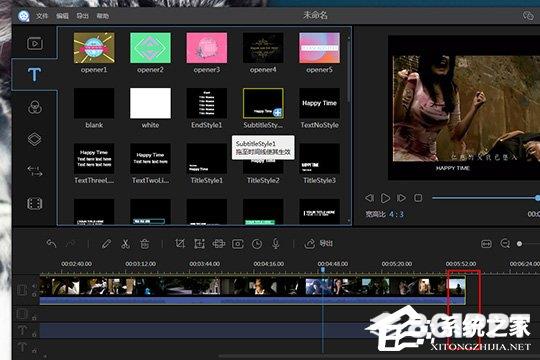Viewport: 540px width, 360px height.
Task: Open the 编辑 menu
Action: coord(62,16)
